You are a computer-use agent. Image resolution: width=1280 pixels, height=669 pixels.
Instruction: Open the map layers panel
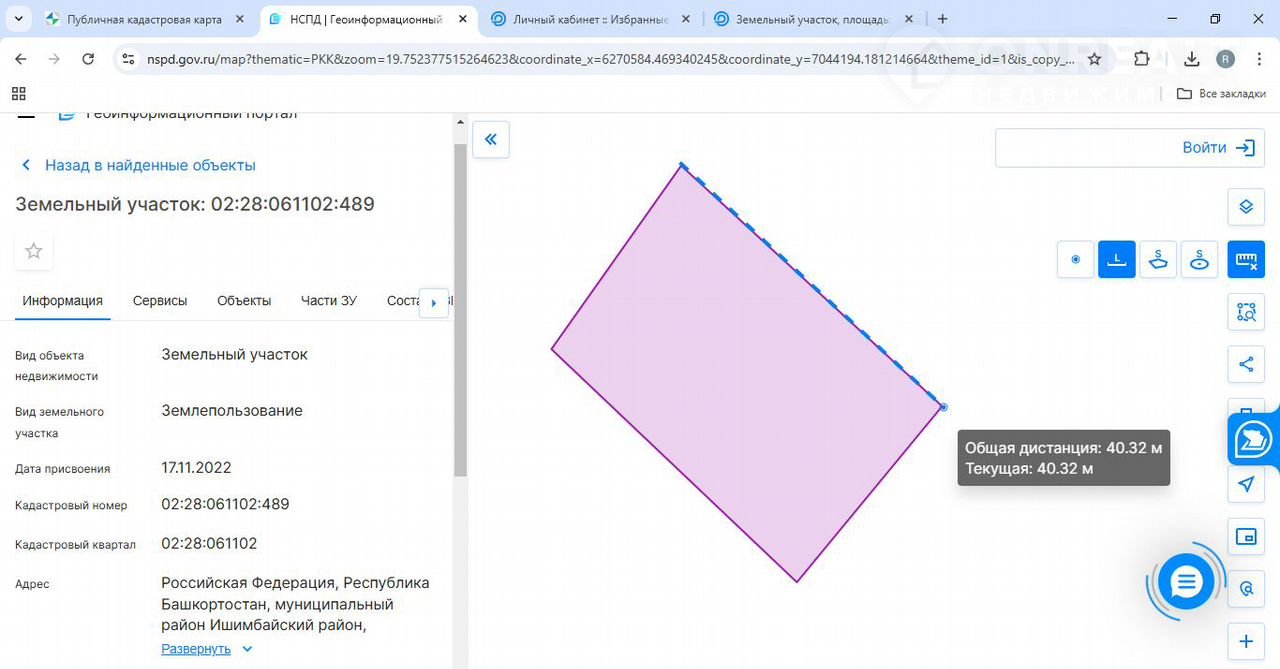[x=1246, y=207]
